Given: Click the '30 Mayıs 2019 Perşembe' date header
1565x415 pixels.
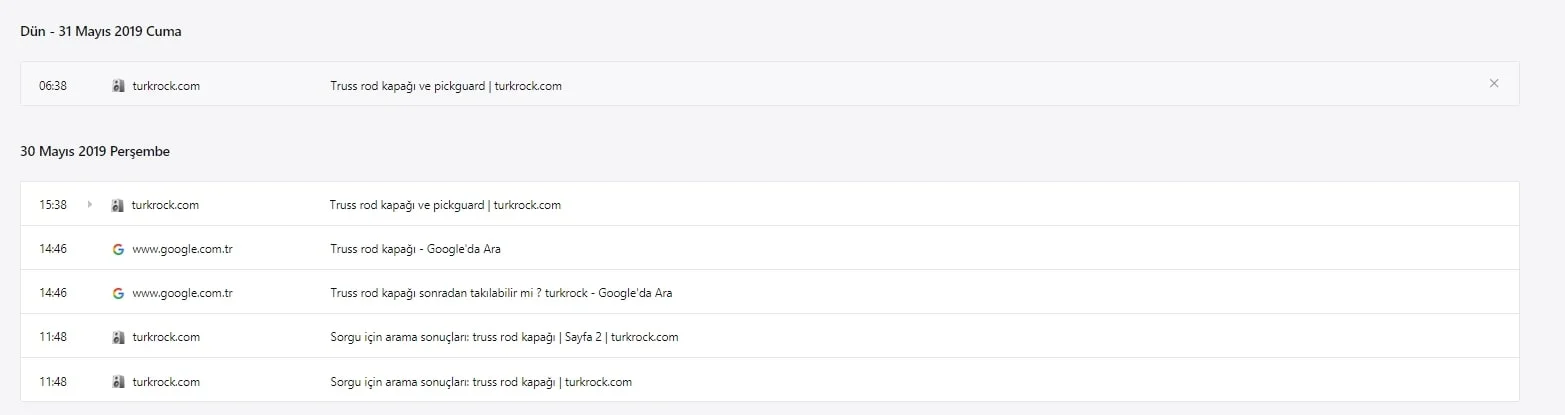Looking at the screenshot, I should pyautogui.click(x=95, y=152).
